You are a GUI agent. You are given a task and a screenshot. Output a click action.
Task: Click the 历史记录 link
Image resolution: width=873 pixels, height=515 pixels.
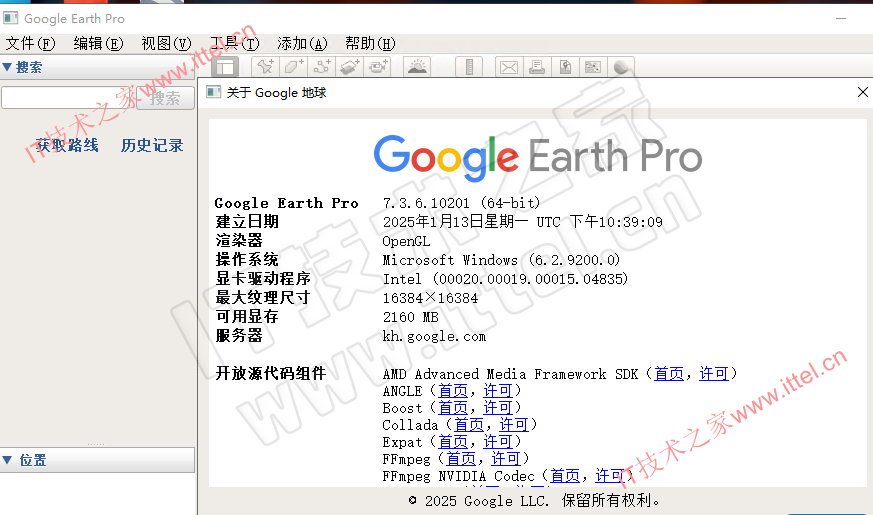click(152, 145)
